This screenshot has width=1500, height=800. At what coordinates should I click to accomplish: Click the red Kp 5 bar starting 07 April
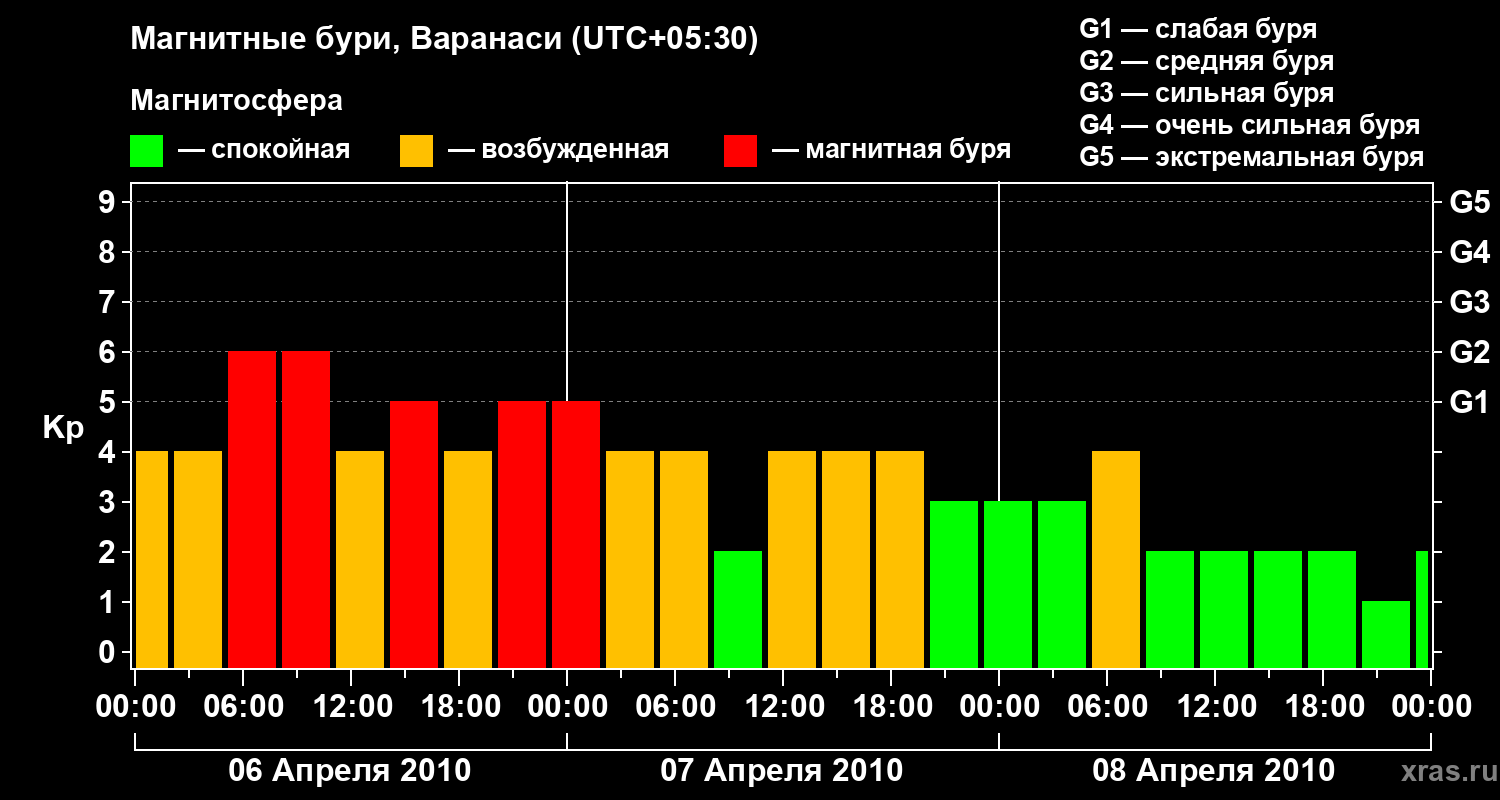coord(576,534)
